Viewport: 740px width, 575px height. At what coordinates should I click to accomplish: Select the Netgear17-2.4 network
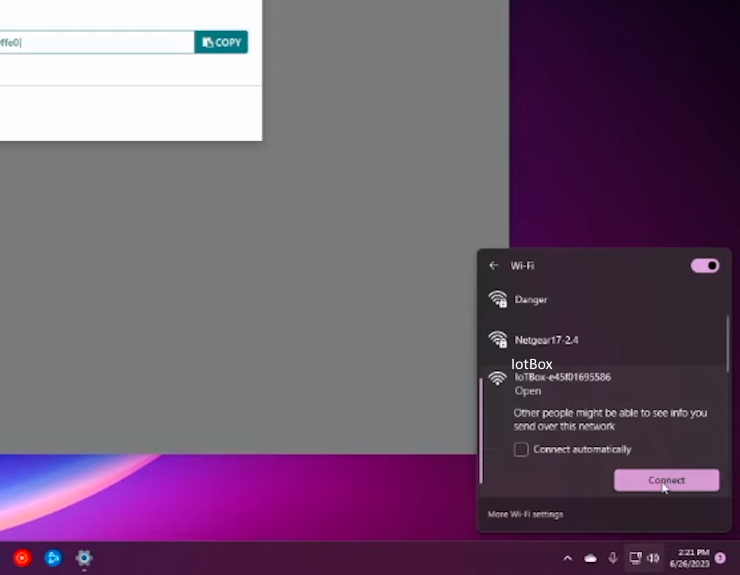(604, 340)
